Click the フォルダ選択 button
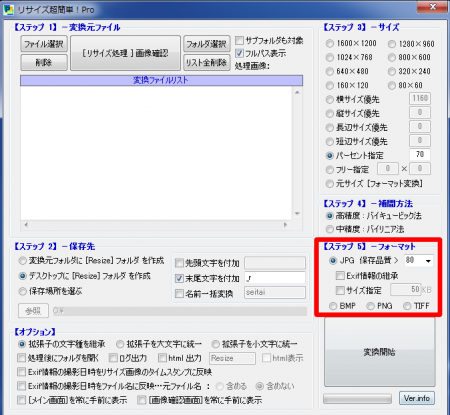The height and width of the screenshot is (415, 450). pos(207,44)
